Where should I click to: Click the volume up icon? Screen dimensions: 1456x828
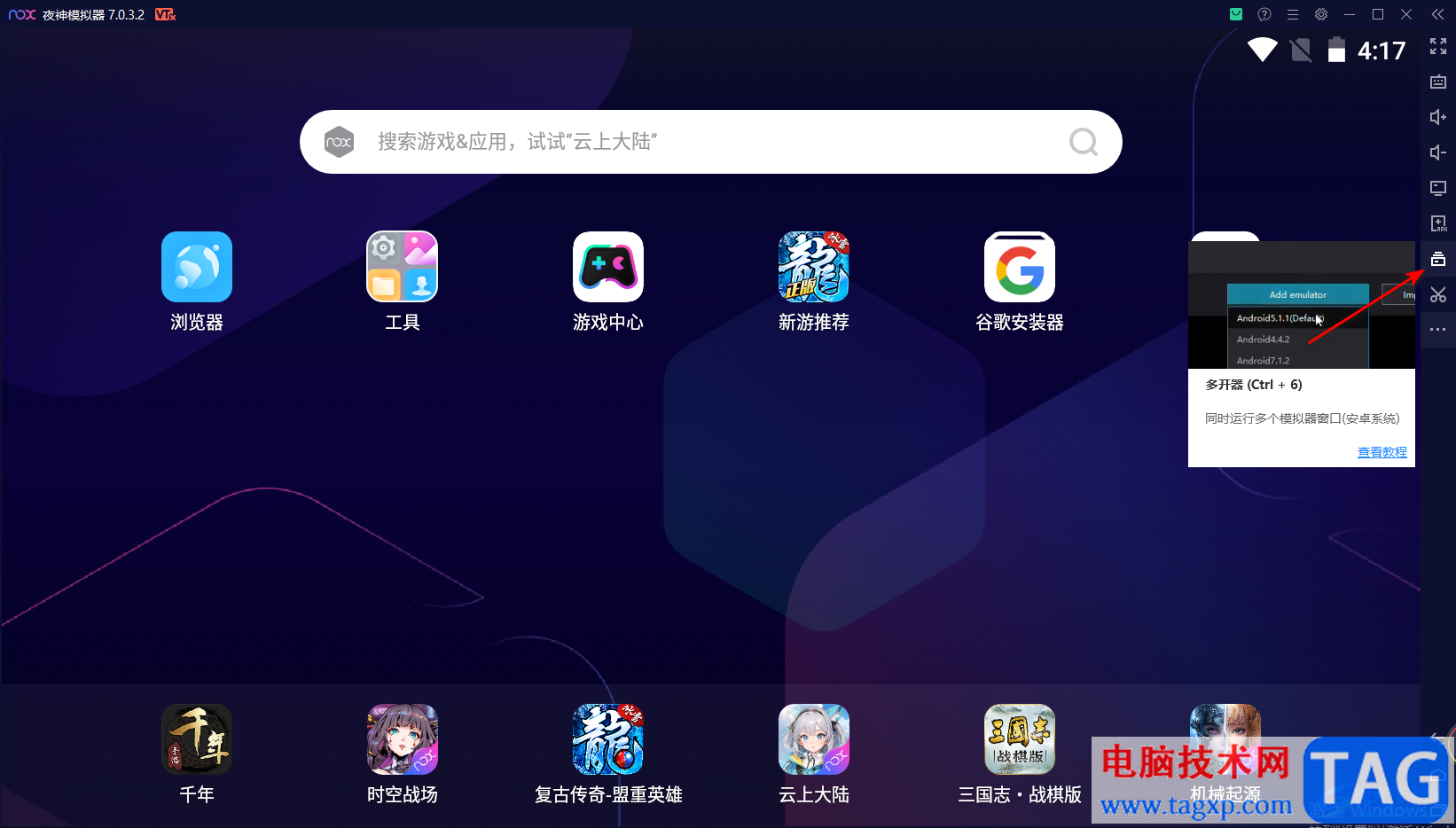1438,117
